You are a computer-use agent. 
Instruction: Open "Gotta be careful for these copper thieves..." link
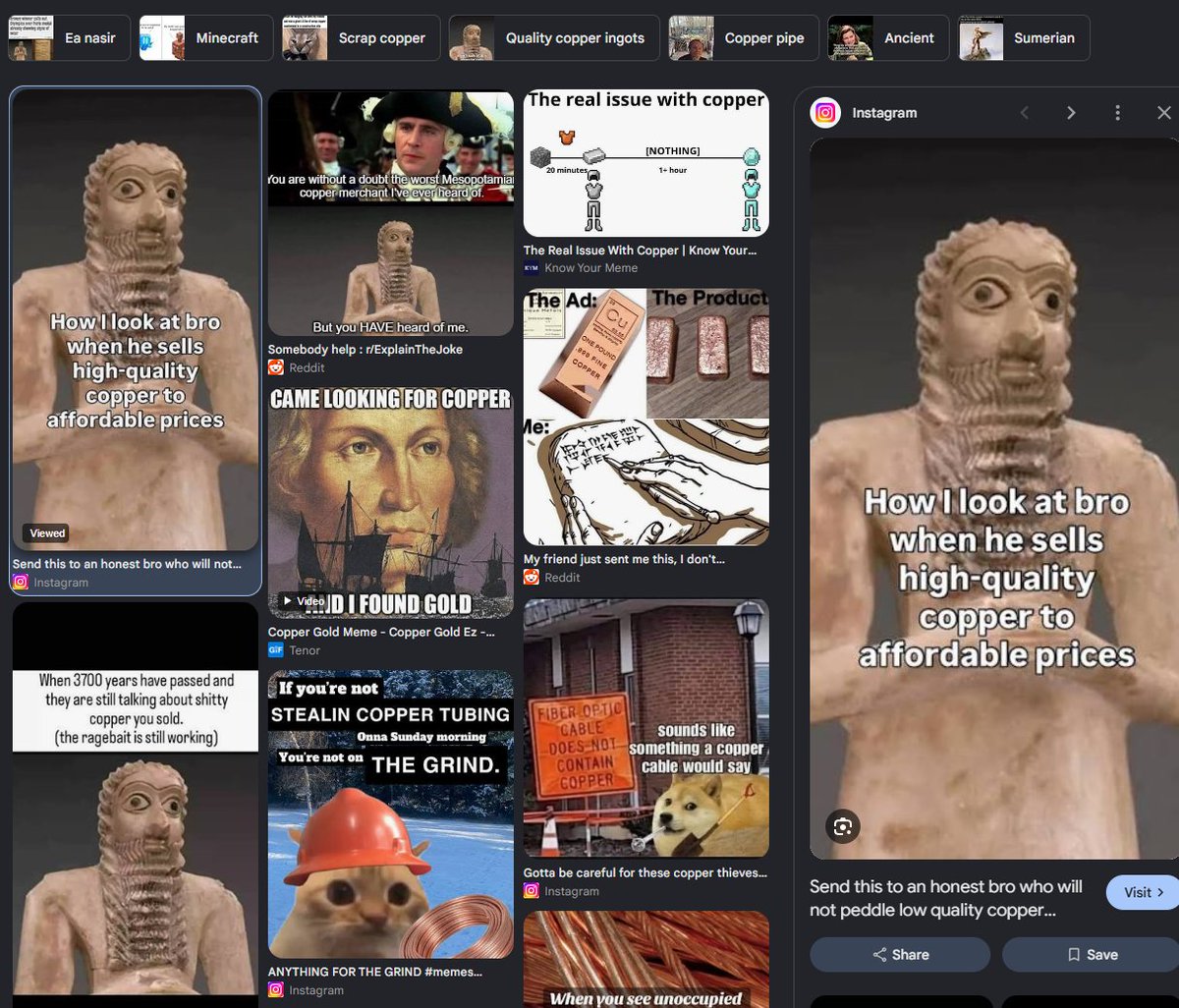(x=646, y=872)
